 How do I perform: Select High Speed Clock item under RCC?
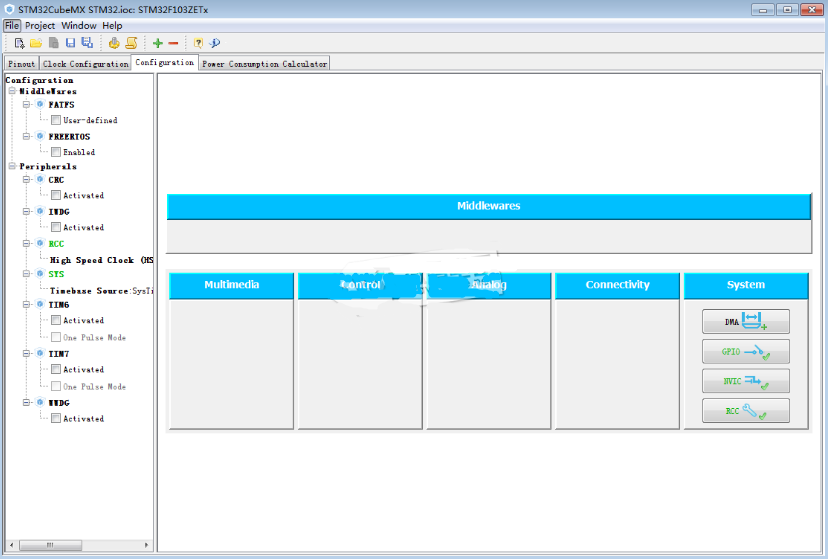tap(101, 260)
